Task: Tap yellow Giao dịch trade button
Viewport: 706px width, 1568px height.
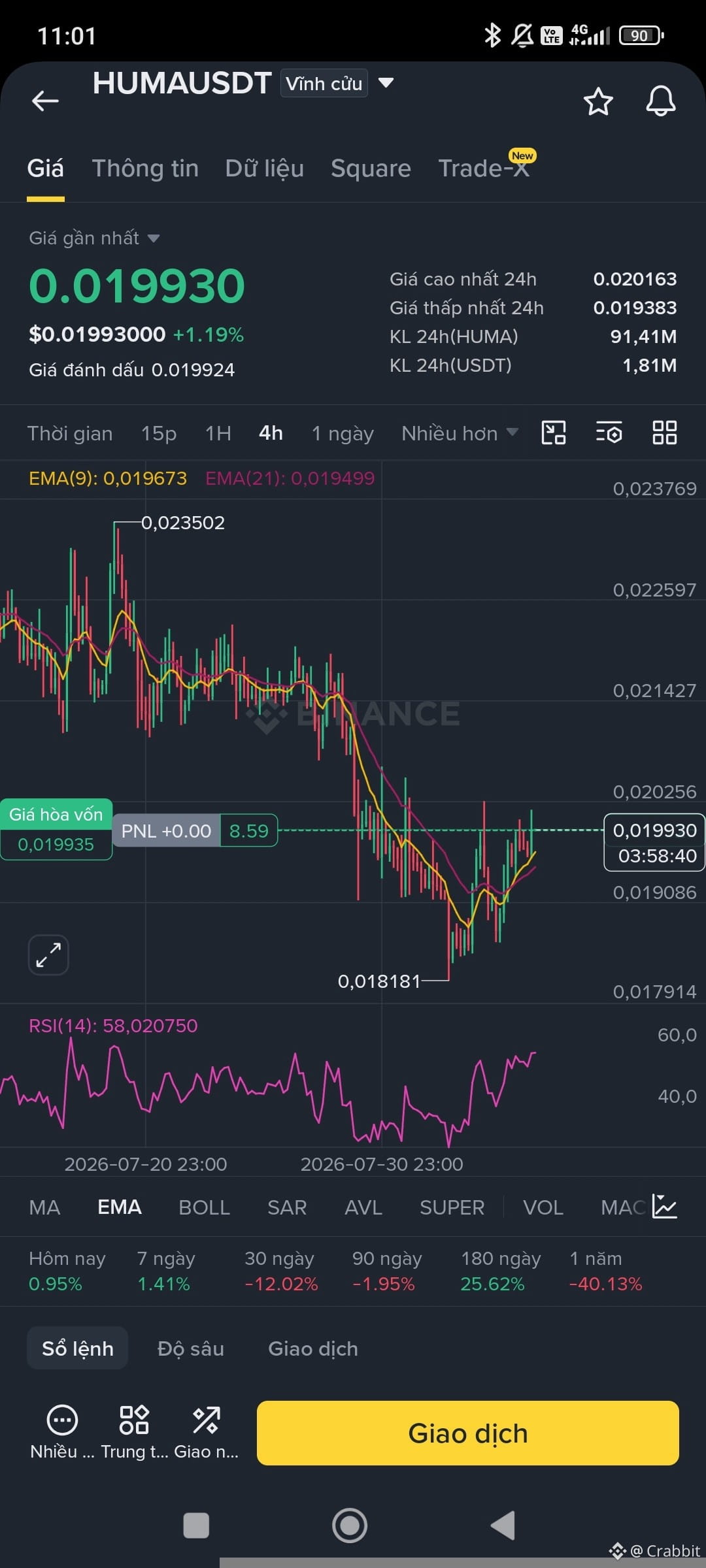Action: coord(468,1433)
